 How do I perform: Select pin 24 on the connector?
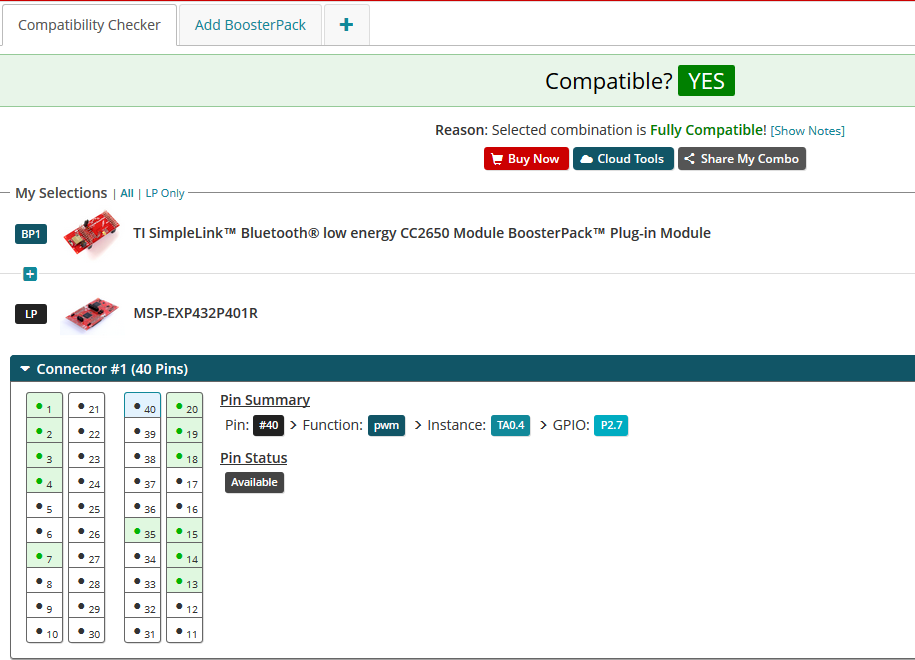[86, 481]
